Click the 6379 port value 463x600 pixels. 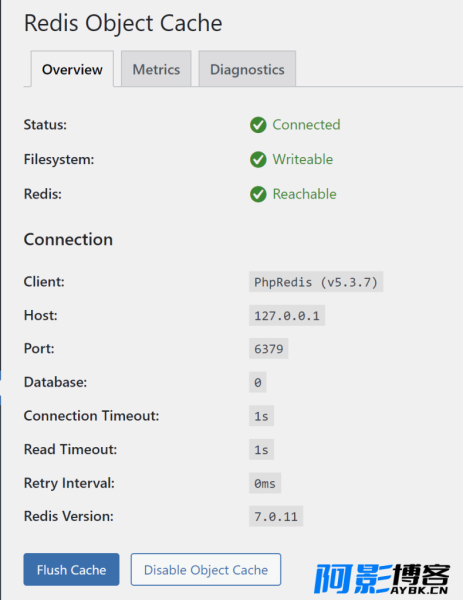point(269,349)
